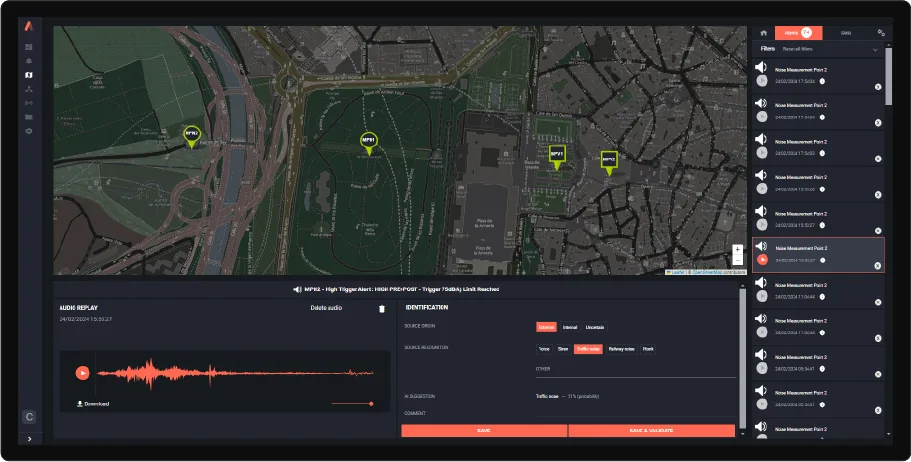Image resolution: width=911 pixels, height=462 pixels.
Task: Switch to the Data tab
Action: coord(846,33)
